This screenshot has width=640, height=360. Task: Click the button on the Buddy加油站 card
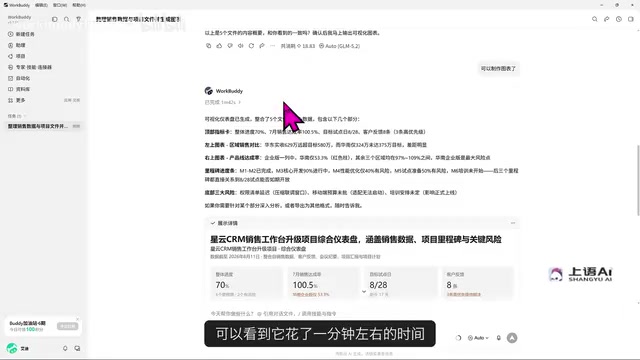(67, 326)
